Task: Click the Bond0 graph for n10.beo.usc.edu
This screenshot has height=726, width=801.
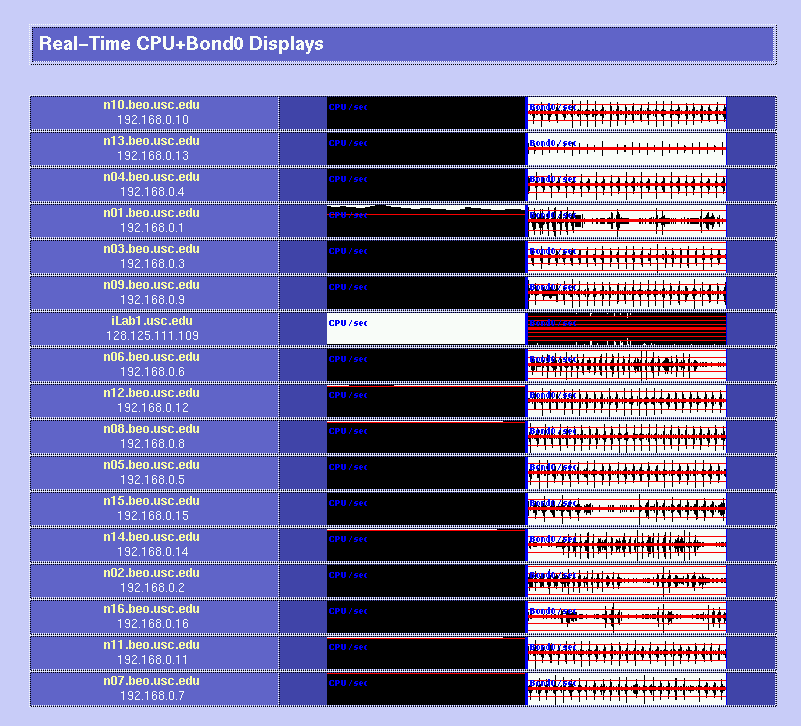Action: click(626, 113)
